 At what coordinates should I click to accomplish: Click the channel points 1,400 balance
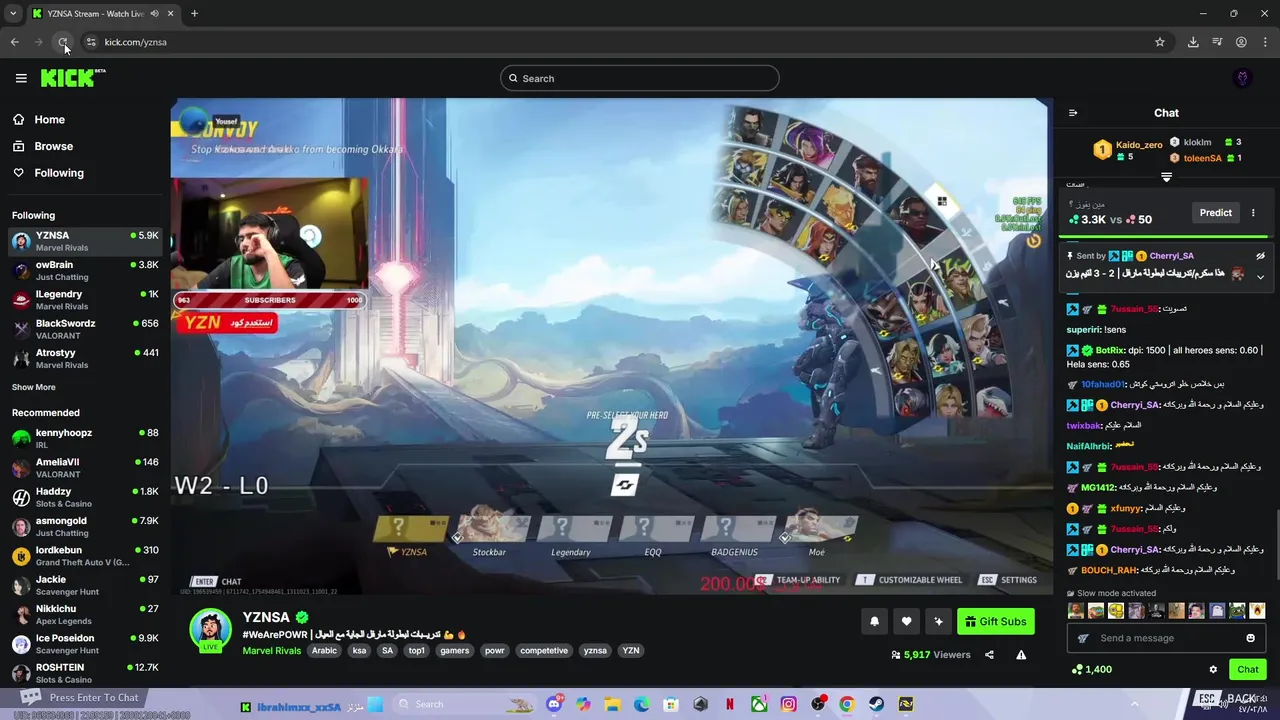[1091, 670]
